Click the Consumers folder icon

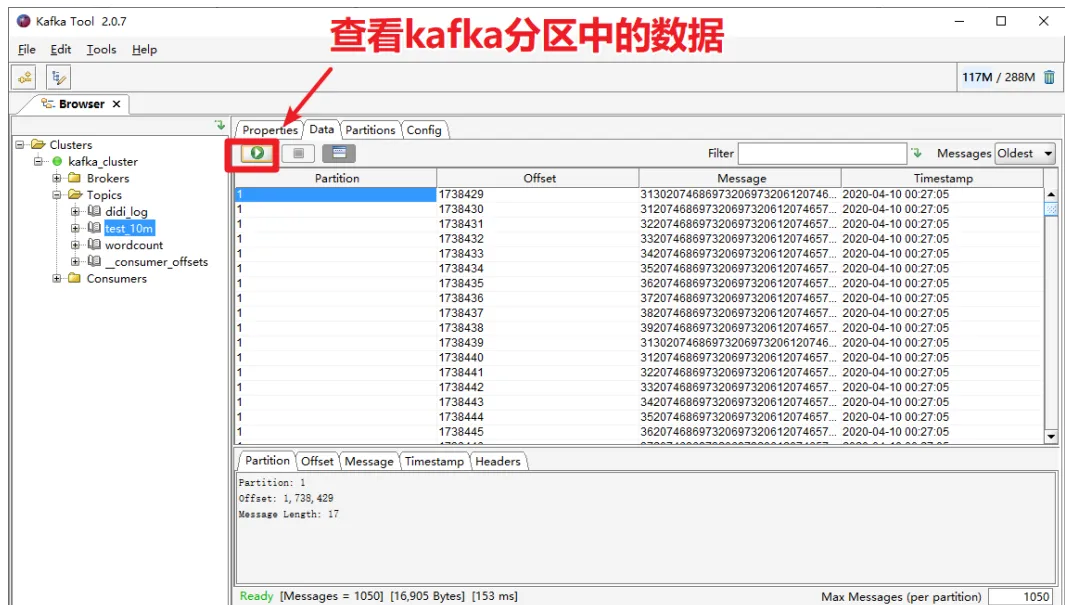click(x=75, y=278)
